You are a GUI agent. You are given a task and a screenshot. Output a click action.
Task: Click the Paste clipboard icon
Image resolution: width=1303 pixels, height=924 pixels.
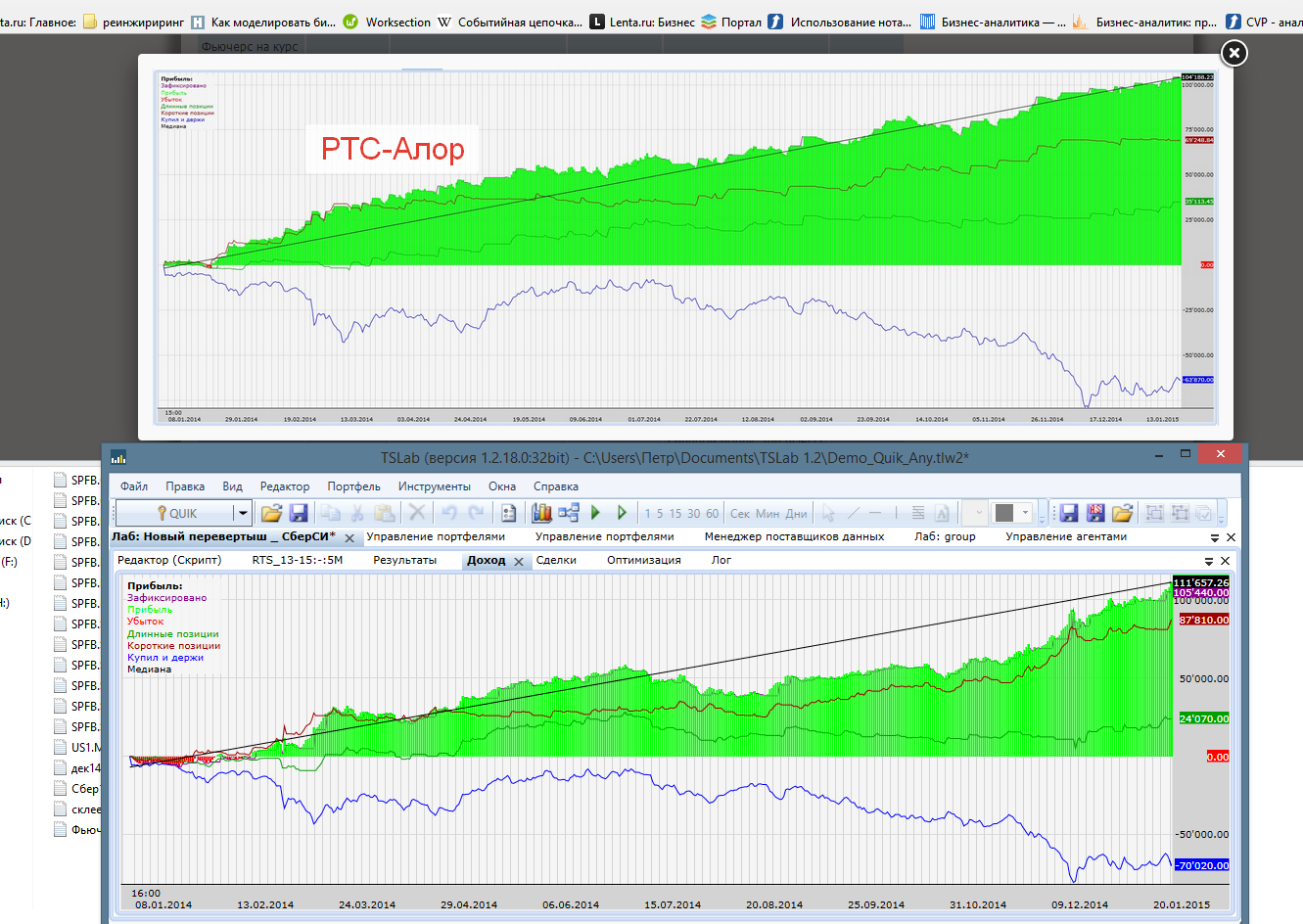tap(385, 513)
